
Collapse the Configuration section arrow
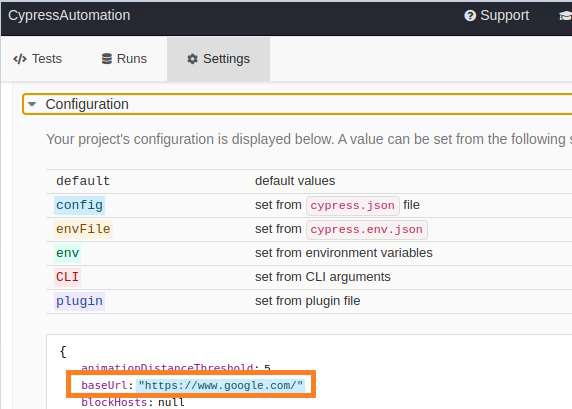coord(32,104)
